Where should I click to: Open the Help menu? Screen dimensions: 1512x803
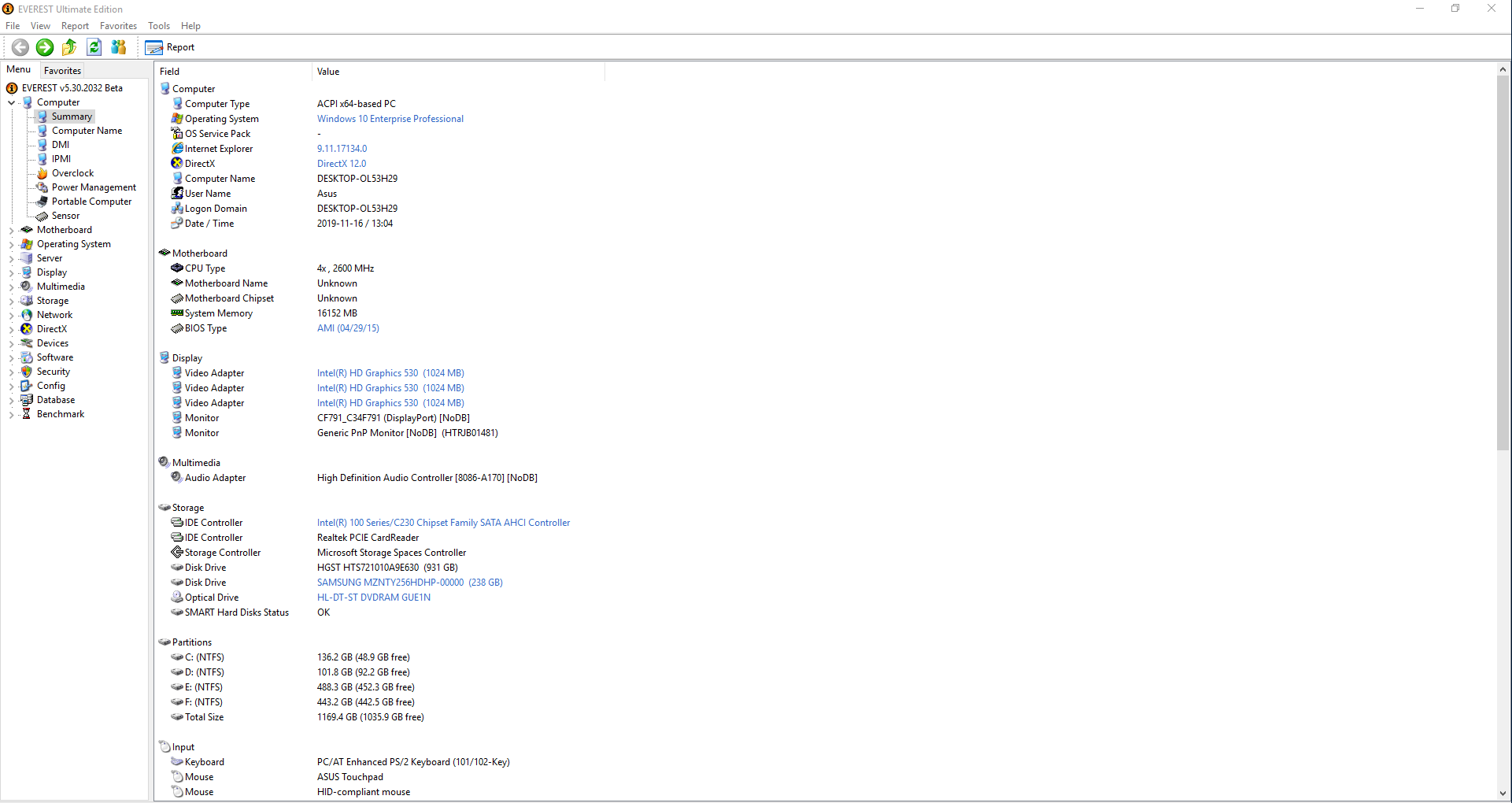point(190,26)
